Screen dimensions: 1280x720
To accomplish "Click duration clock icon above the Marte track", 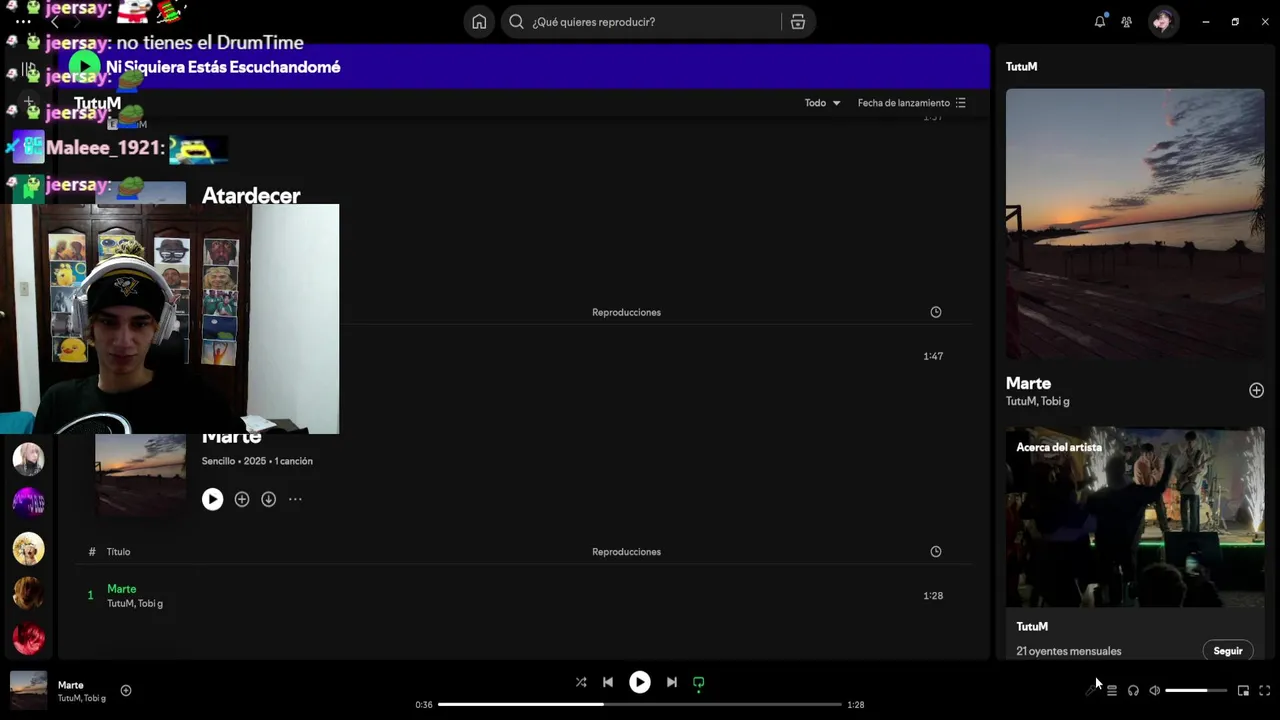I will pos(936,552).
